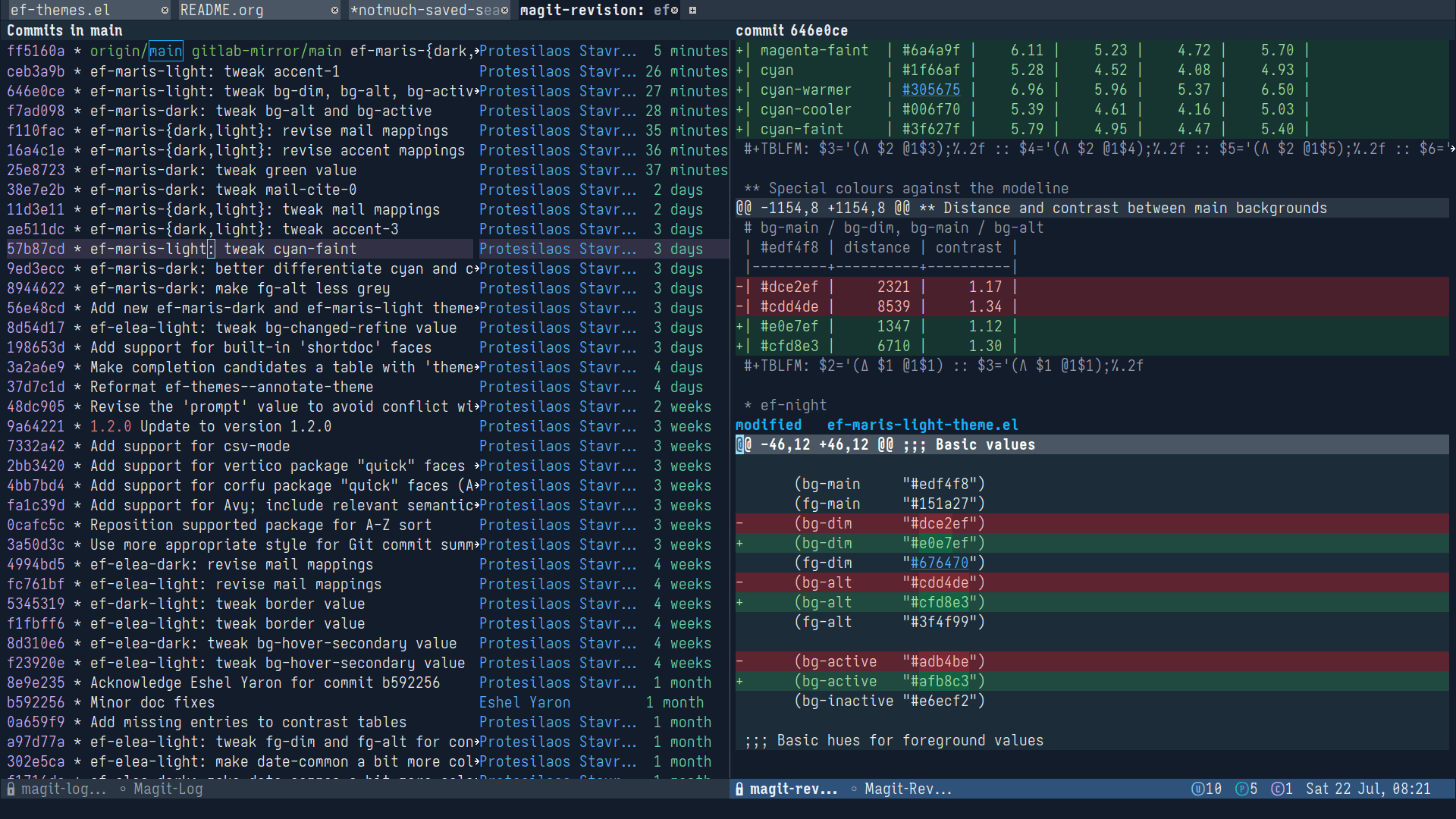Select commit 0a659f9 contrast tables
The height and width of the screenshot is (819, 1456).
(x=367, y=722)
